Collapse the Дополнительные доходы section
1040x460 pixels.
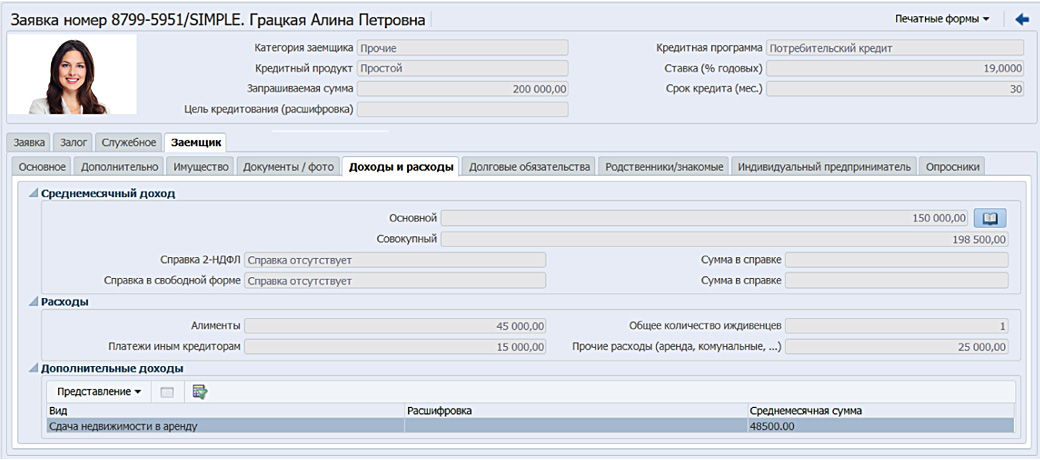coord(34,368)
